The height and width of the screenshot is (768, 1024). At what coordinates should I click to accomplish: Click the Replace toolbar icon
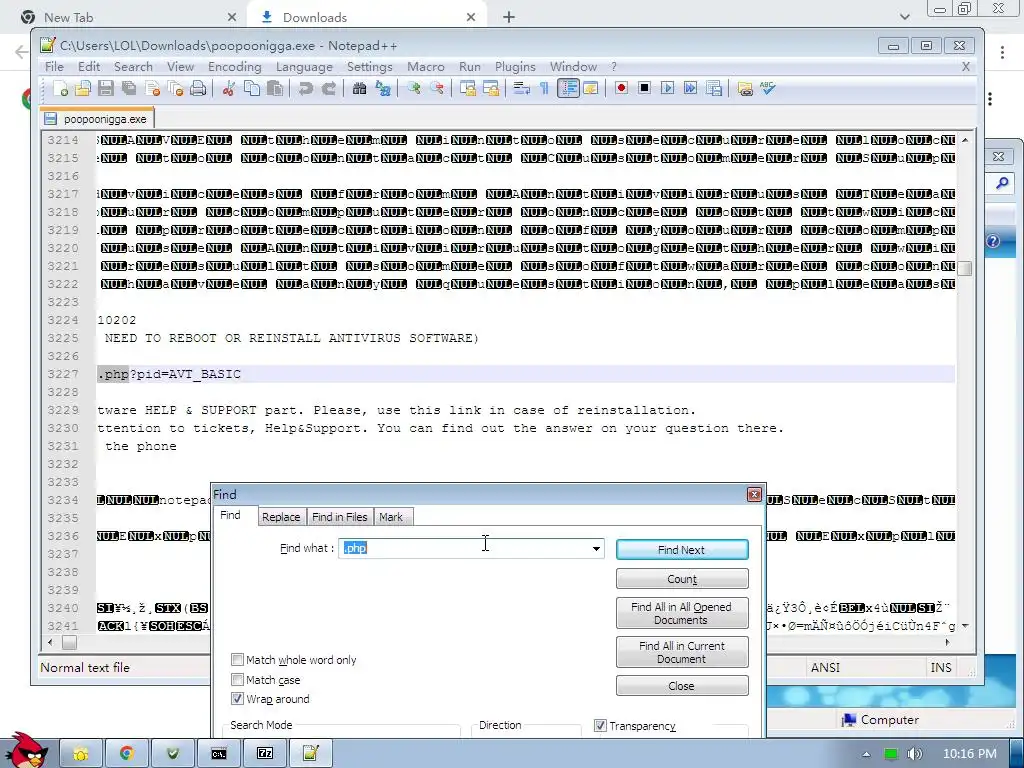coord(383,88)
